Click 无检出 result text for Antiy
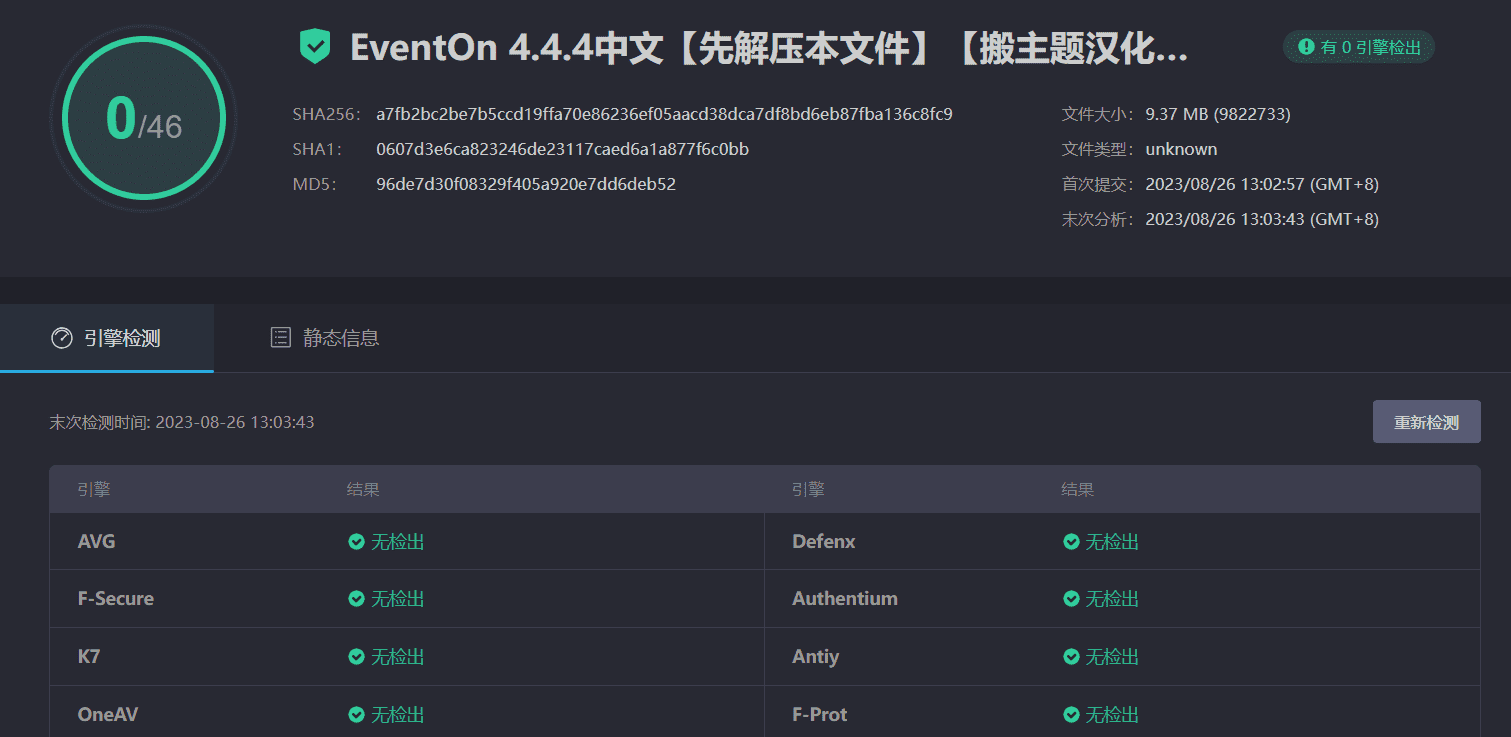Image resolution: width=1511 pixels, height=737 pixels. click(1113, 657)
